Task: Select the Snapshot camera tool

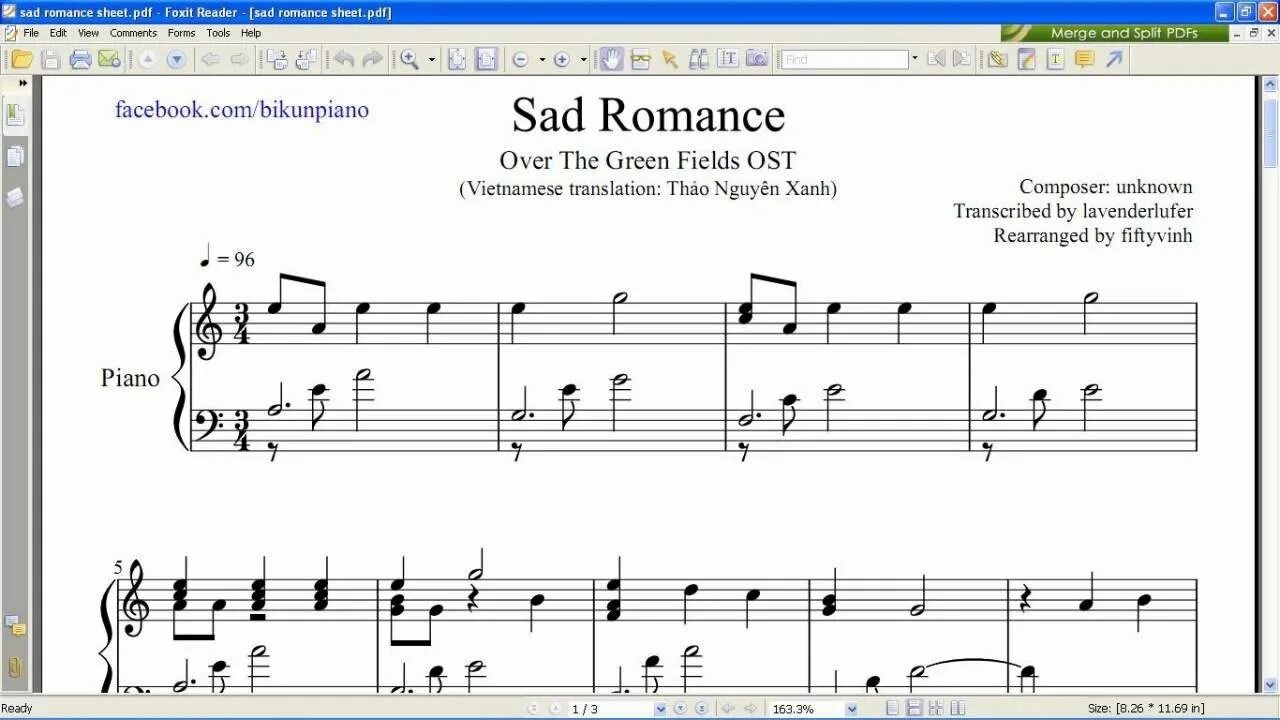Action: (757, 59)
